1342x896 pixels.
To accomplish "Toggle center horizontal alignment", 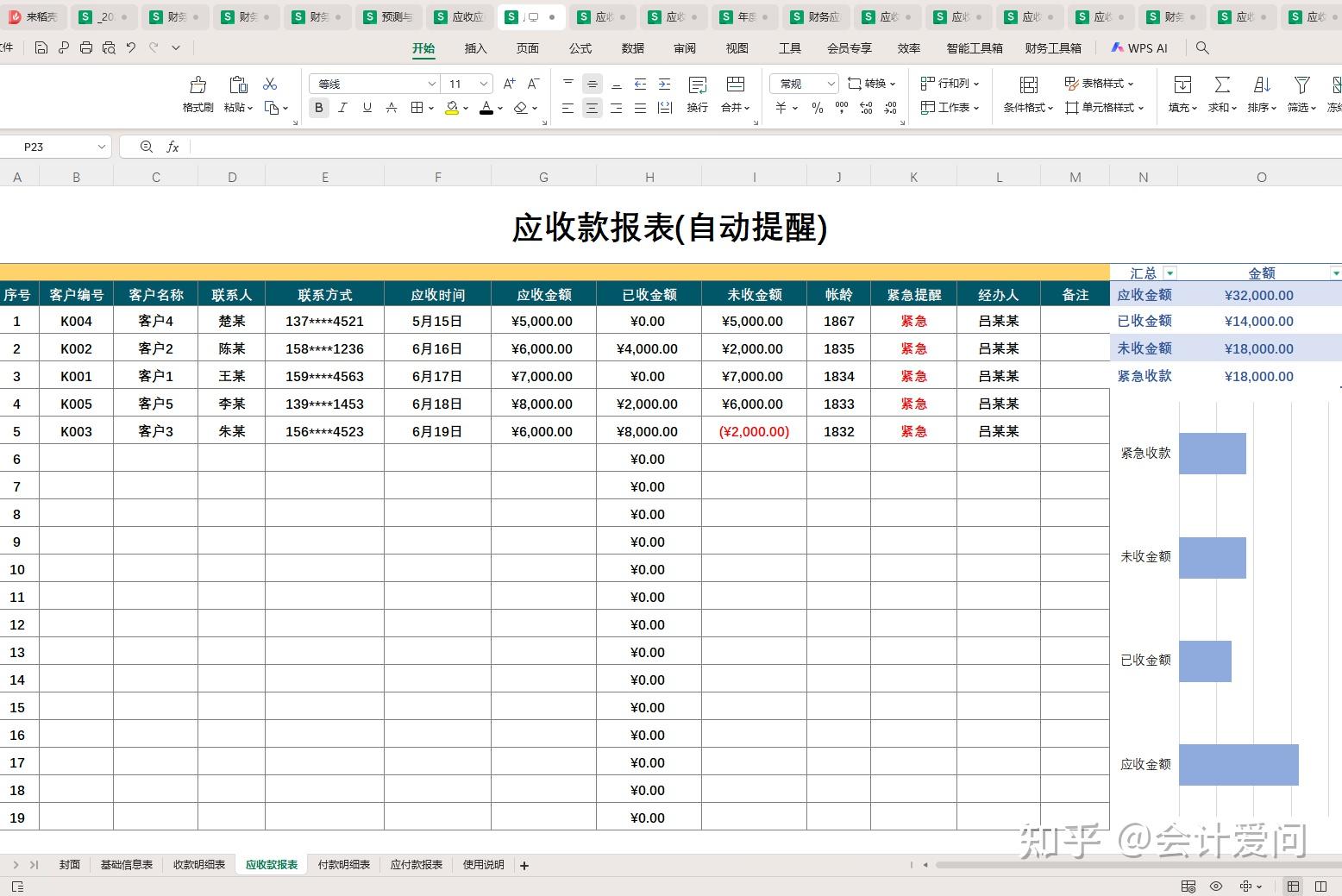I will [592, 108].
